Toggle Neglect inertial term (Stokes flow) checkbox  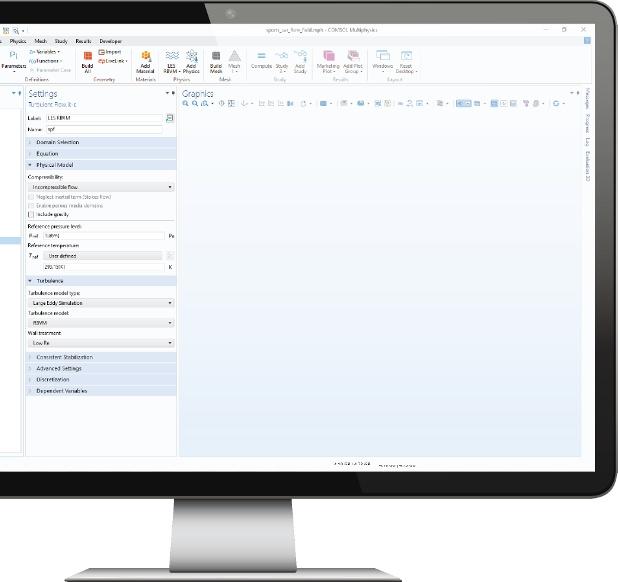click(x=31, y=197)
